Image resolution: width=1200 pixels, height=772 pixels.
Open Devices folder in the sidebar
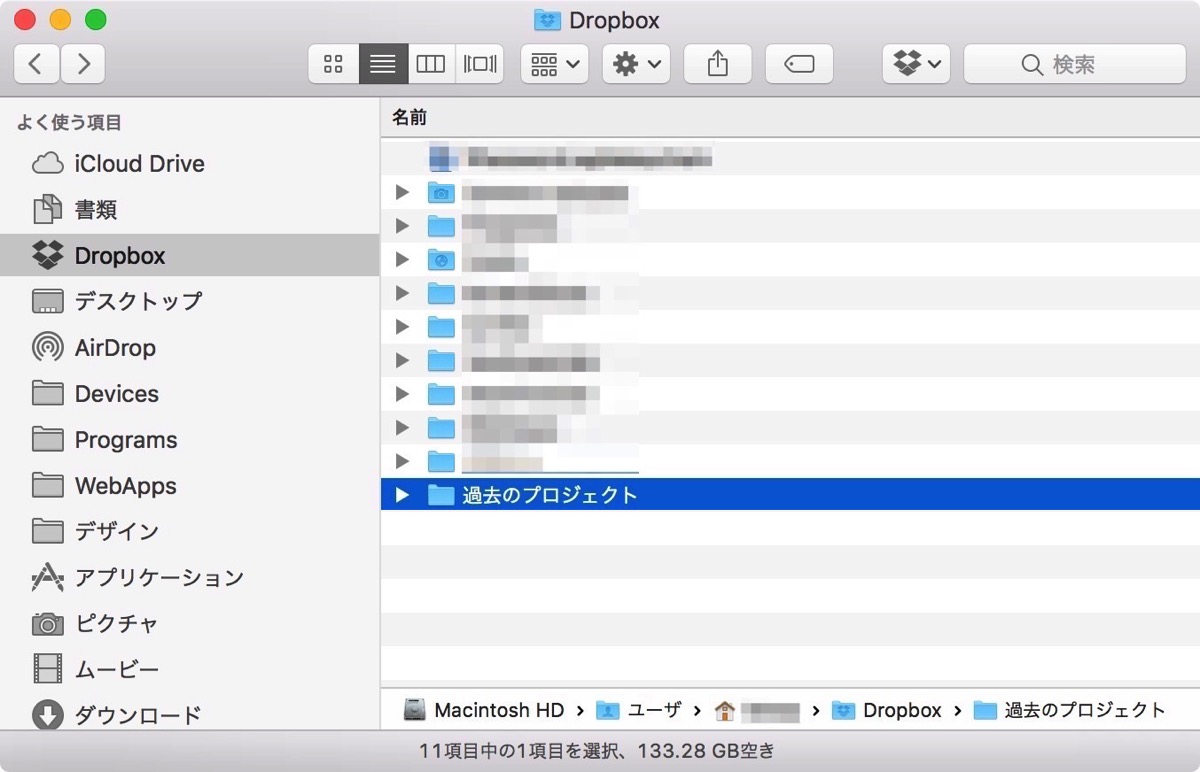point(190,394)
